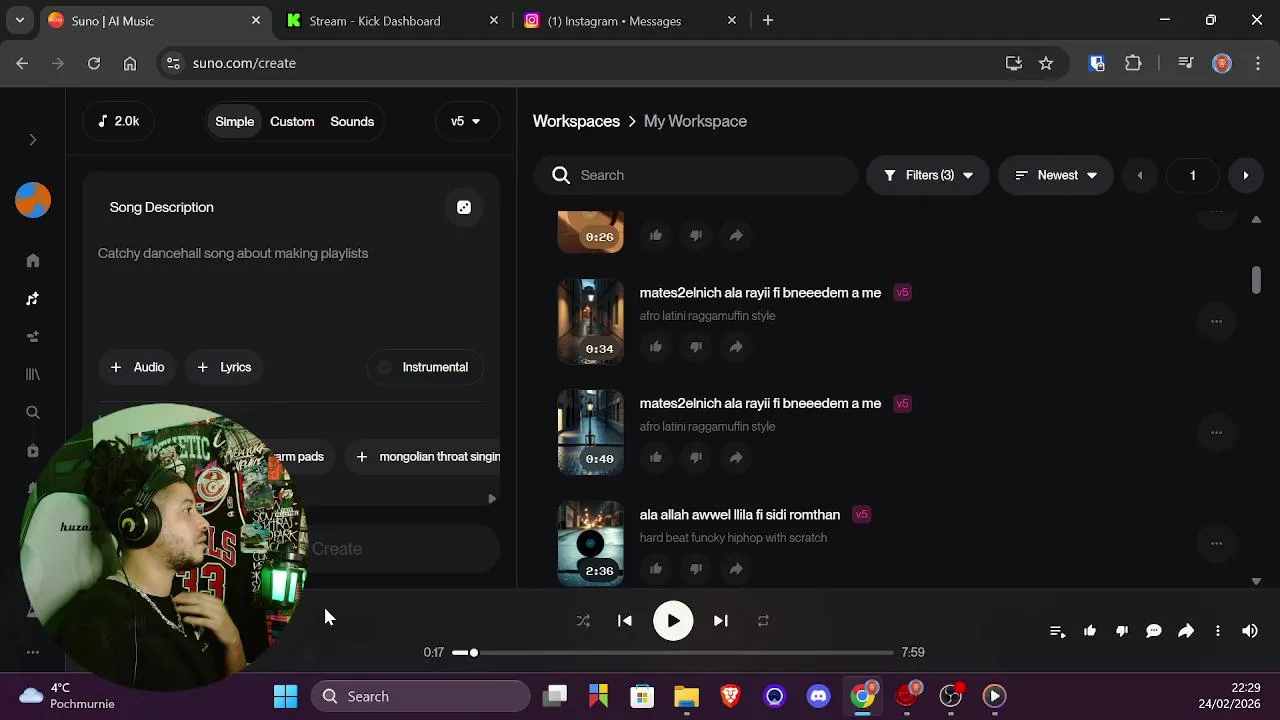This screenshot has height=720, width=1280.
Task: Share the ala allah awwel llila song
Action: point(736,569)
